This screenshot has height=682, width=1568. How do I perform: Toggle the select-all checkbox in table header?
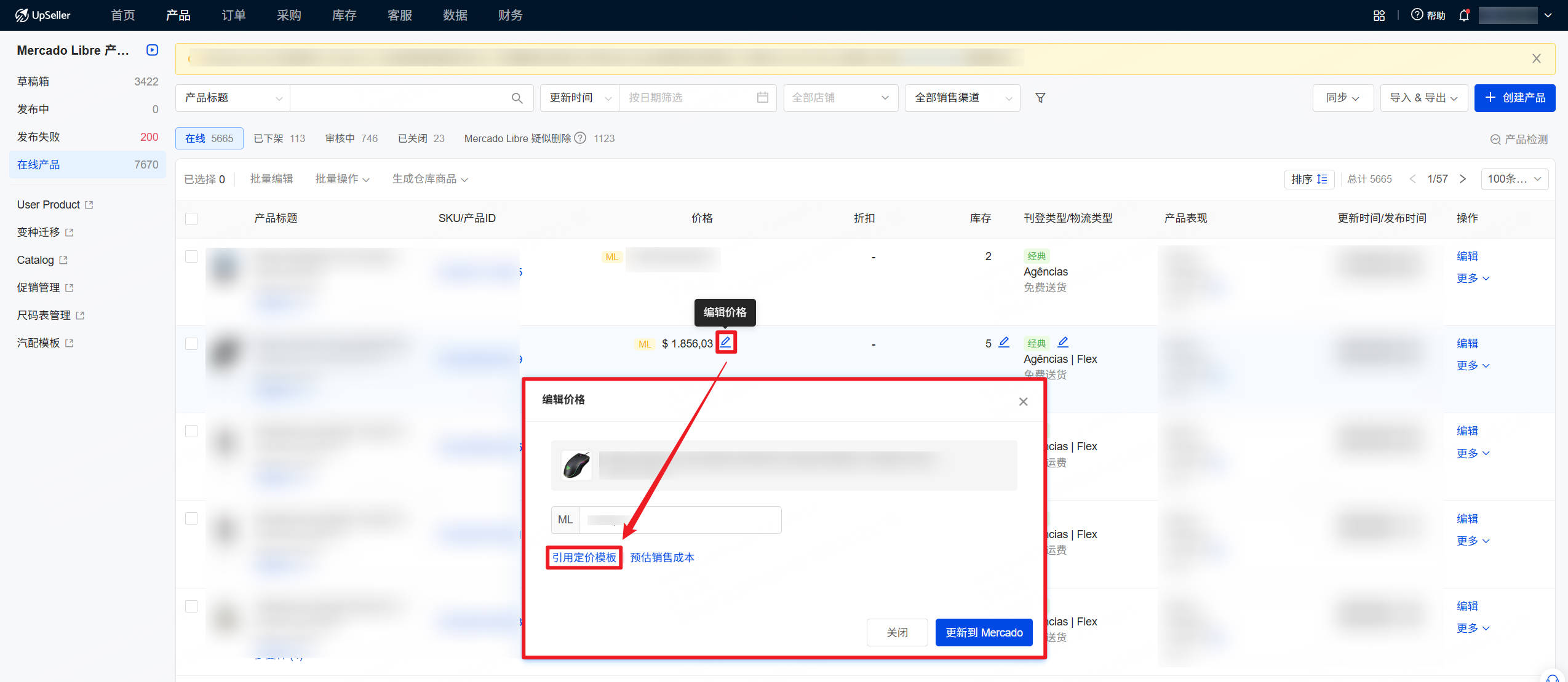tap(191, 219)
